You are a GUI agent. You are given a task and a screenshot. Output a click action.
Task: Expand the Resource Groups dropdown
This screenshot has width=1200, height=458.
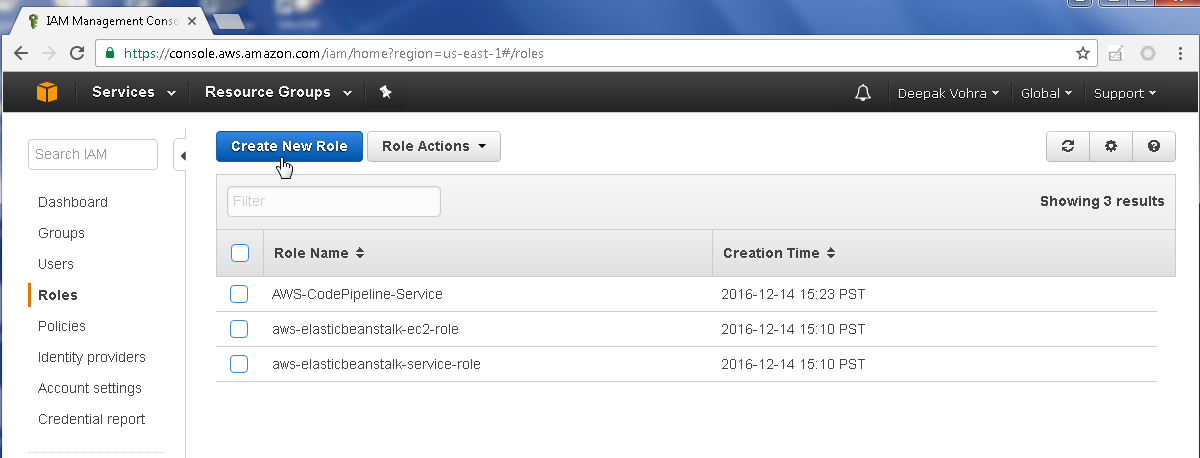pos(278,92)
